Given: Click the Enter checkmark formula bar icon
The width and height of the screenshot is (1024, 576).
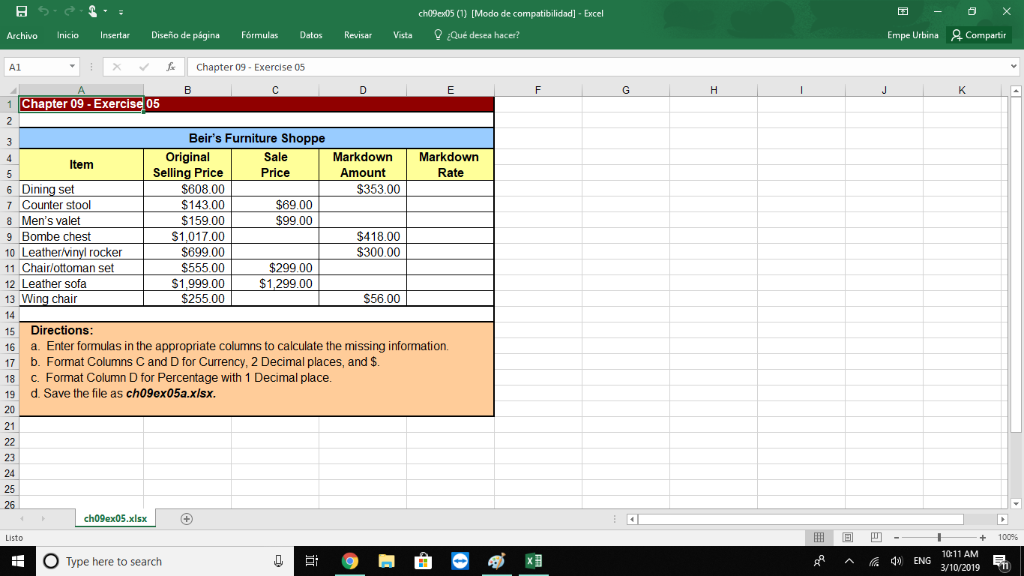Looking at the screenshot, I should 144,67.
